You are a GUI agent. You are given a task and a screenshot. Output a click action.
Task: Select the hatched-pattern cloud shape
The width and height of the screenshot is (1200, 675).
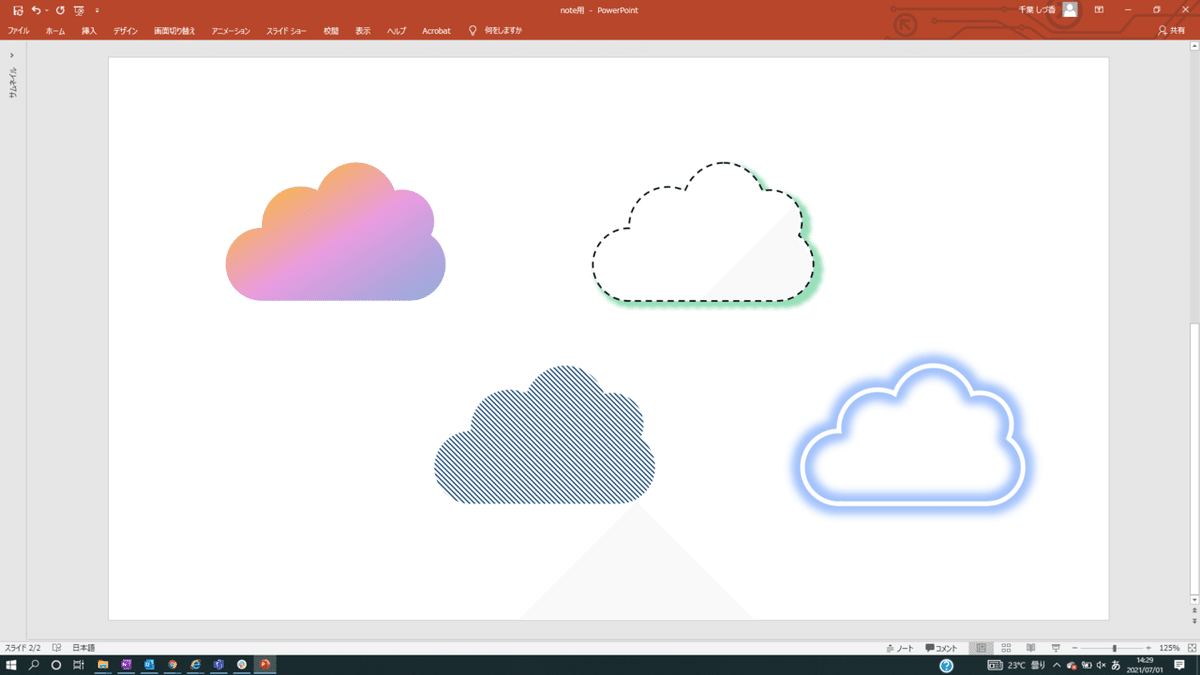pos(545,435)
